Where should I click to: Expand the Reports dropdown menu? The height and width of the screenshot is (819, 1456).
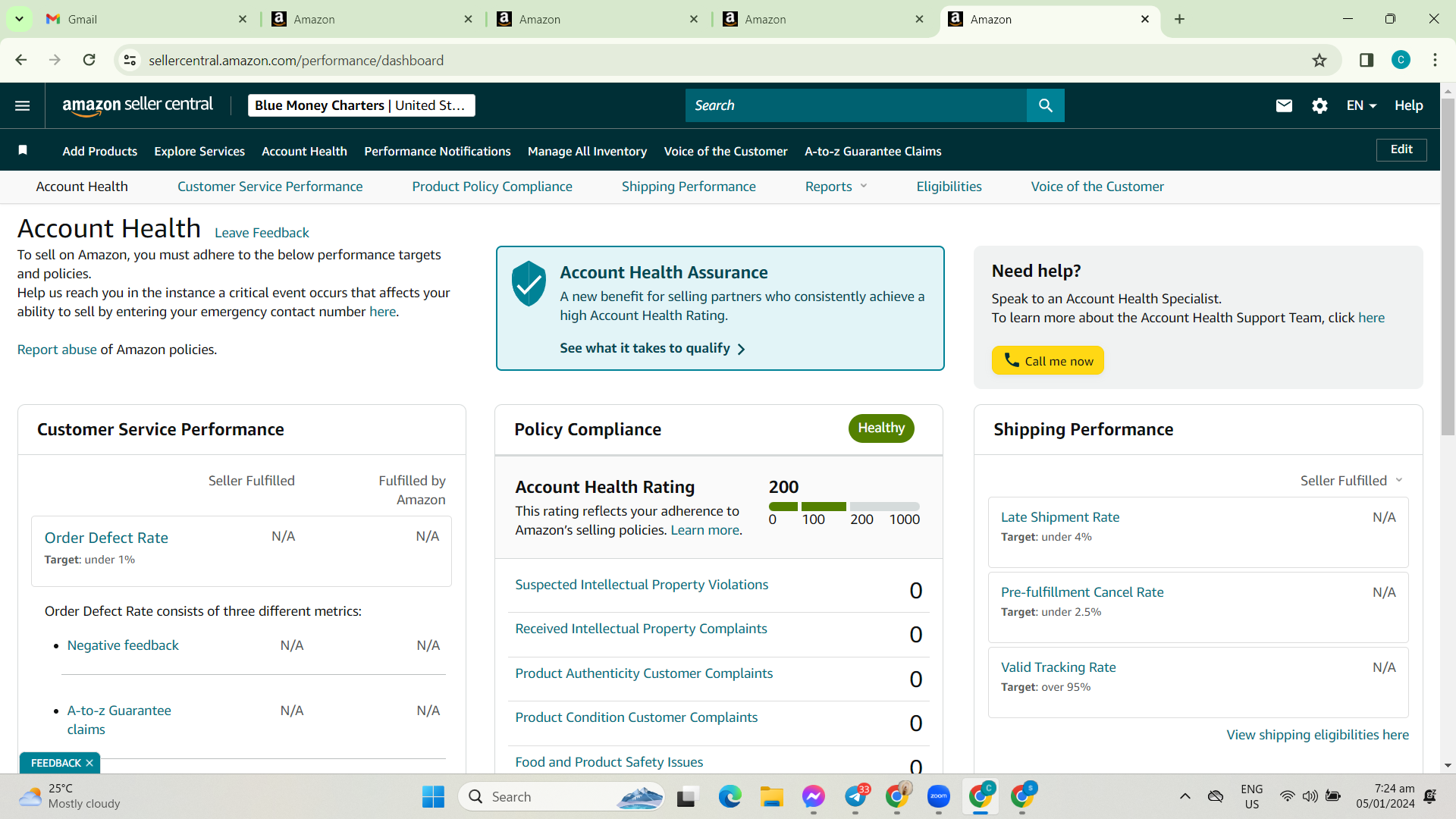(836, 187)
